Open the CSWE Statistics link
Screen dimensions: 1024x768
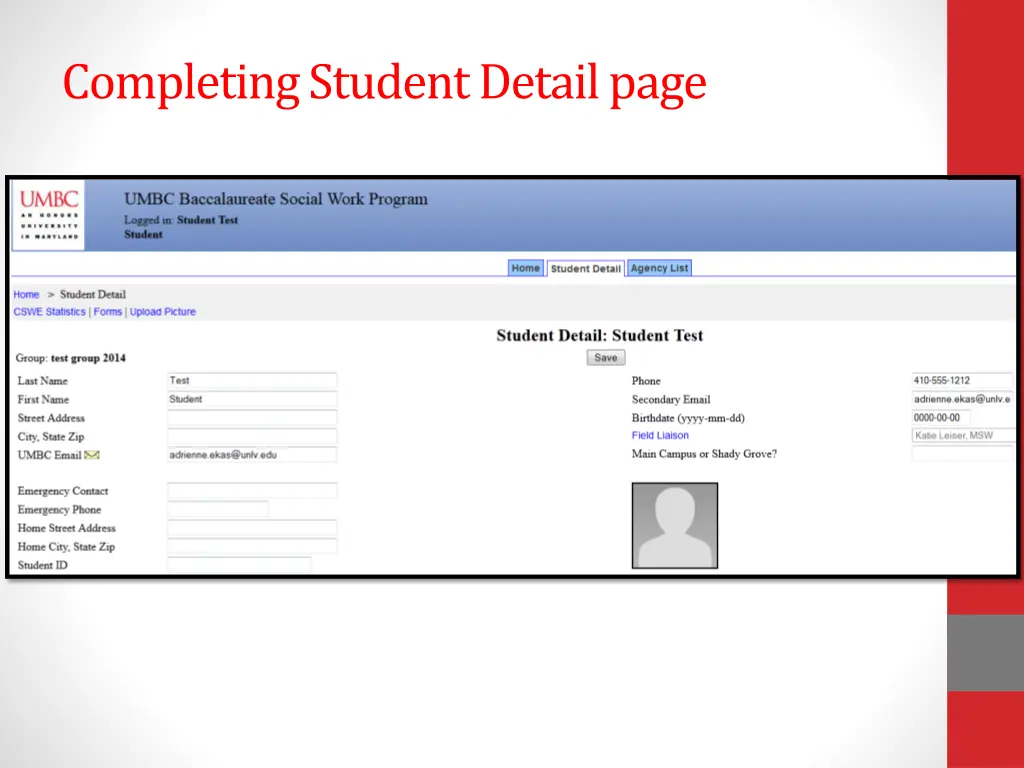click(x=49, y=312)
